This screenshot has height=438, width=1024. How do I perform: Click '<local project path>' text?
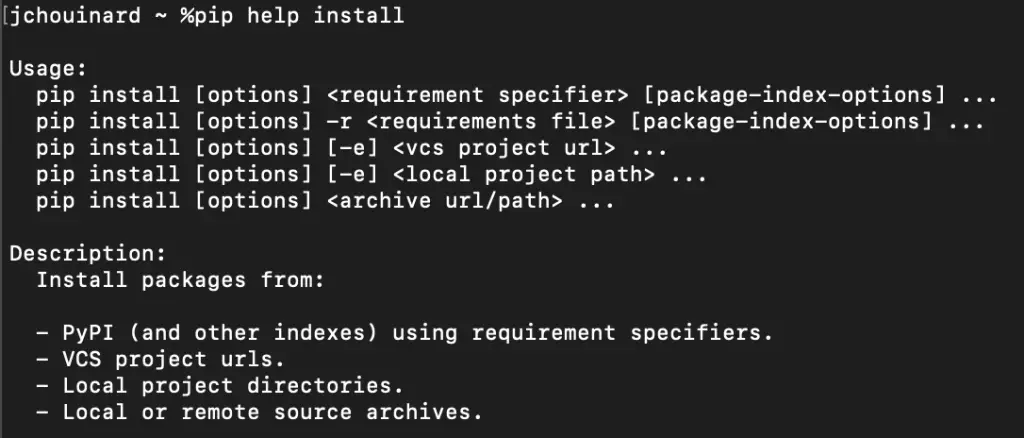[x=524, y=174]
